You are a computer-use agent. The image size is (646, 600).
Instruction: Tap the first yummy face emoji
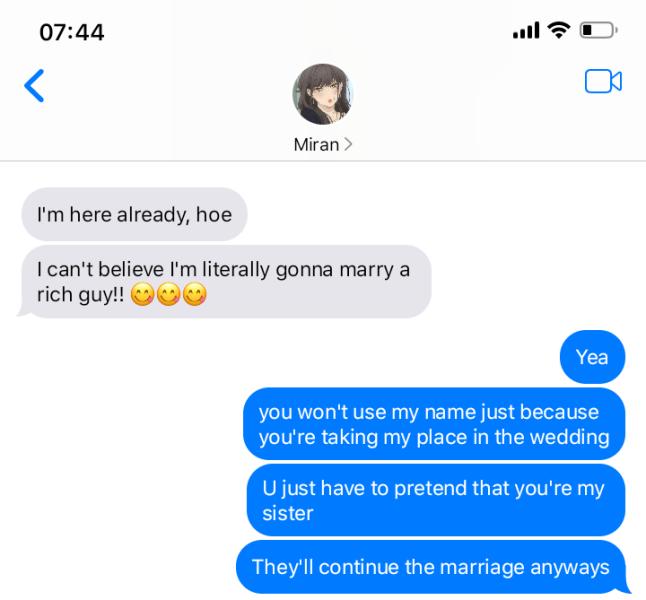pyautogui.click(x=143, y=295)
